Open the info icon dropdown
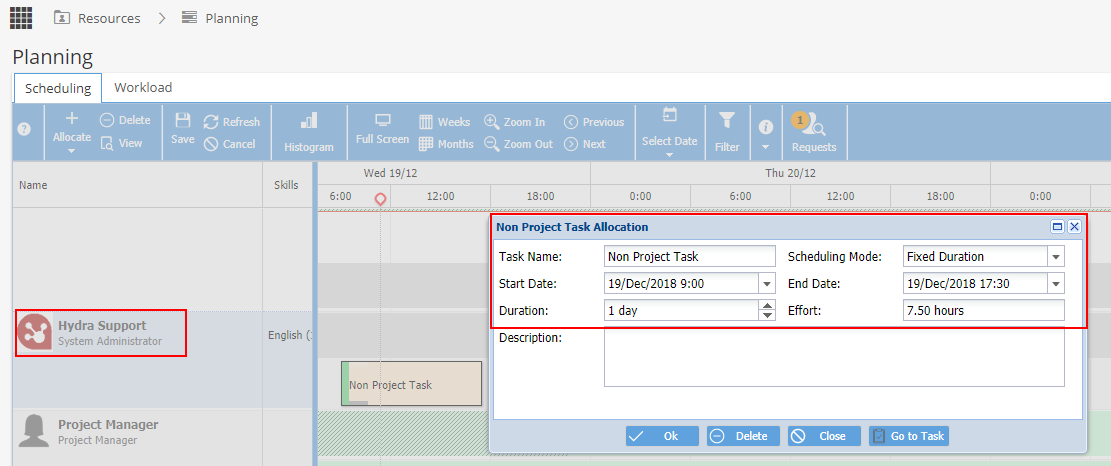The image size is (1111, 466). 765,135
